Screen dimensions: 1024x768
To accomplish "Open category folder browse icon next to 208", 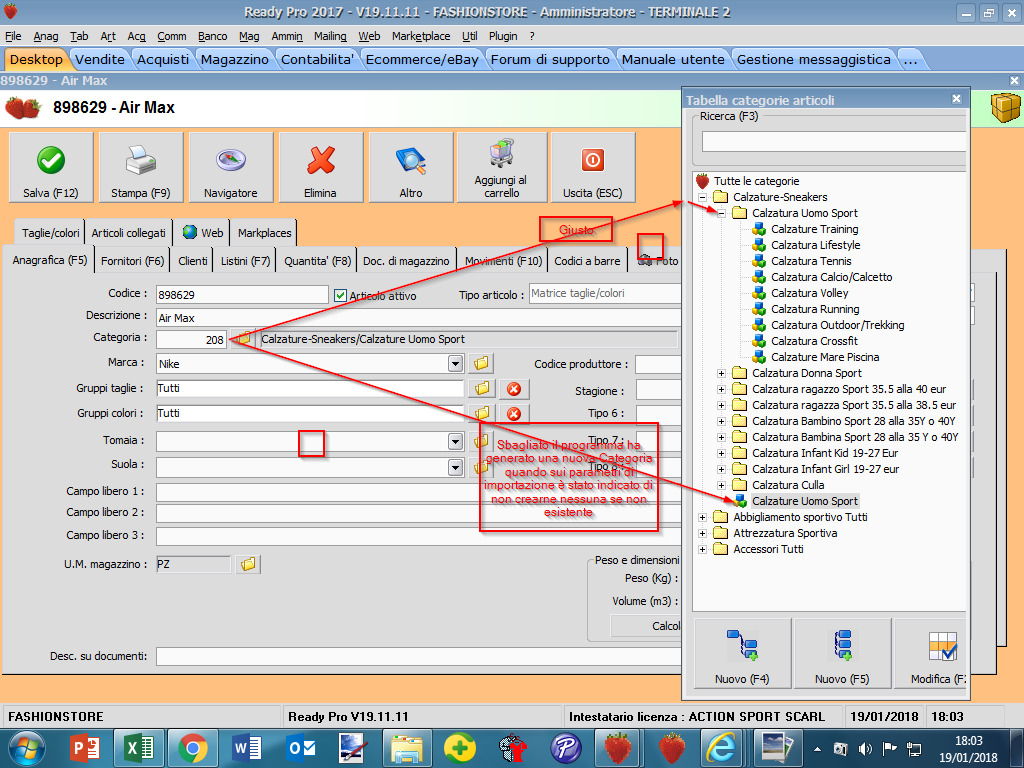I will (243, 339).
